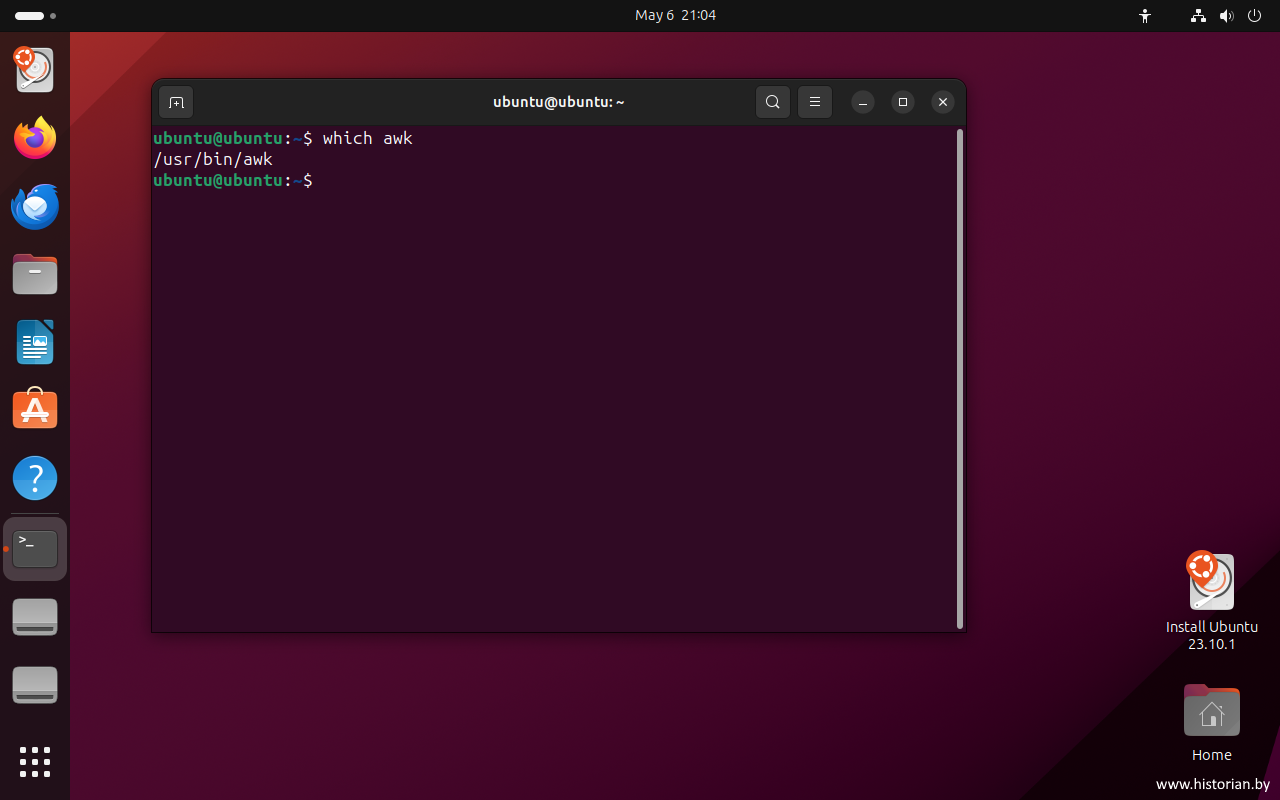Click the terminal vertical scrollbar
Image resolution: width=1280 pixels, height=800 pixels.
click(x=960, y=378)
